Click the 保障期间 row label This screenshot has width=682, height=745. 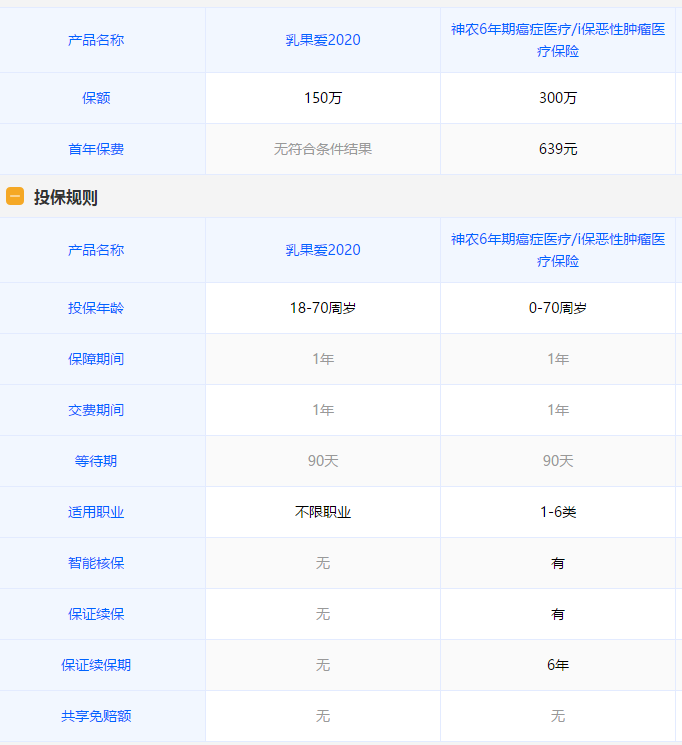96,359
